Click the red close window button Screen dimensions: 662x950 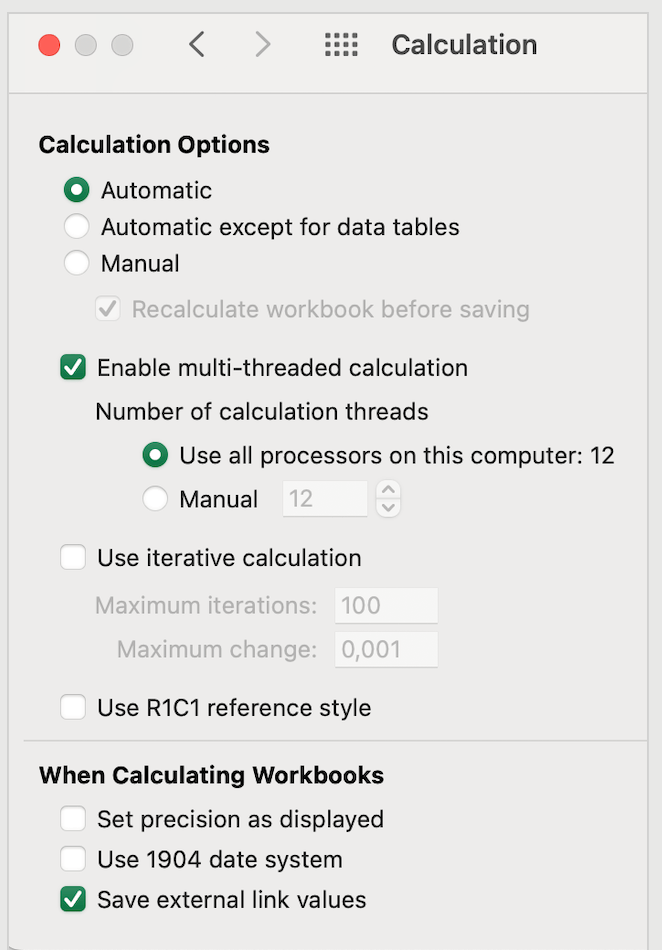point(49,45)
